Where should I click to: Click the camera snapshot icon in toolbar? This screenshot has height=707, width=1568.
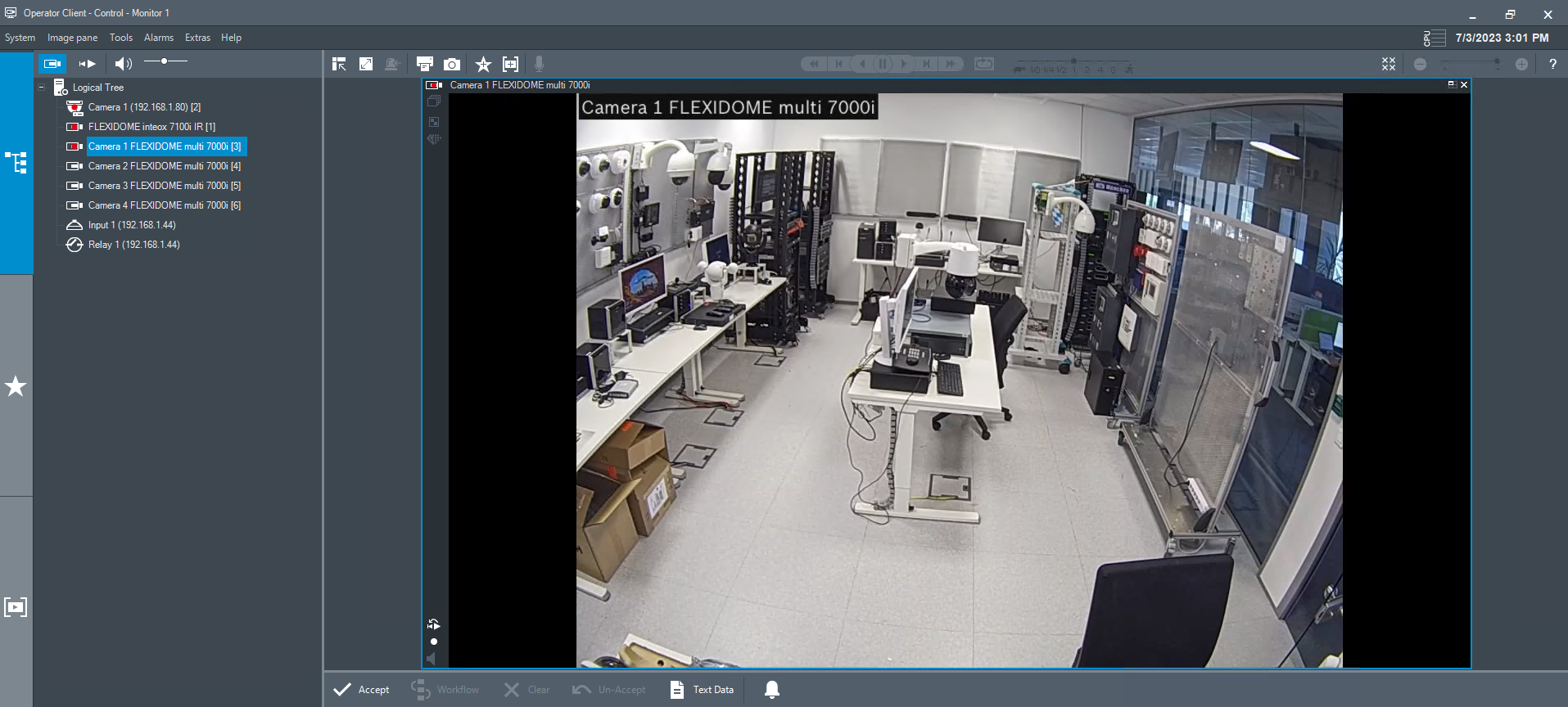451,64
